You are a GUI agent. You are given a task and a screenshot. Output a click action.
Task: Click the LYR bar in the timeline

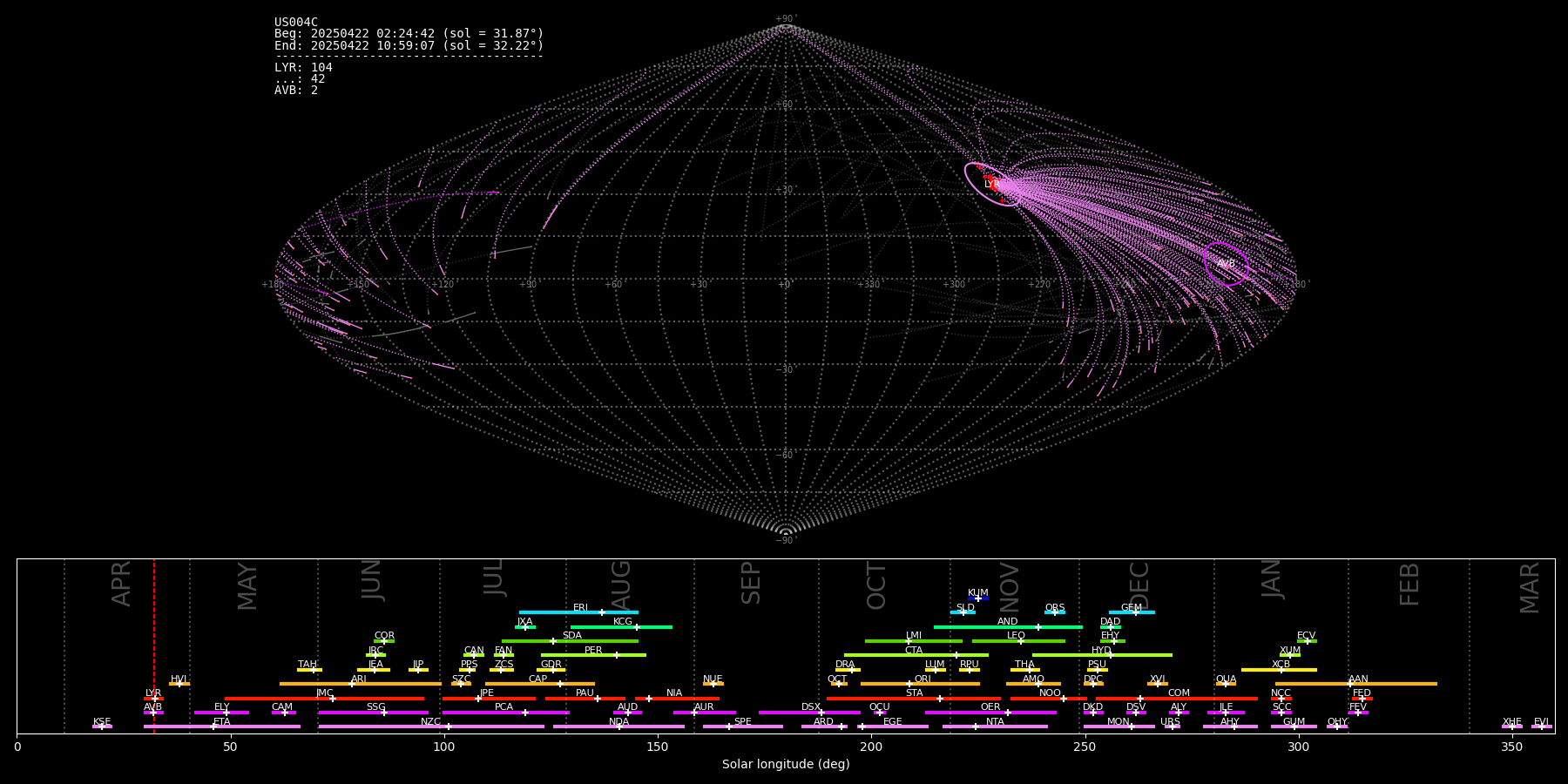153,699
